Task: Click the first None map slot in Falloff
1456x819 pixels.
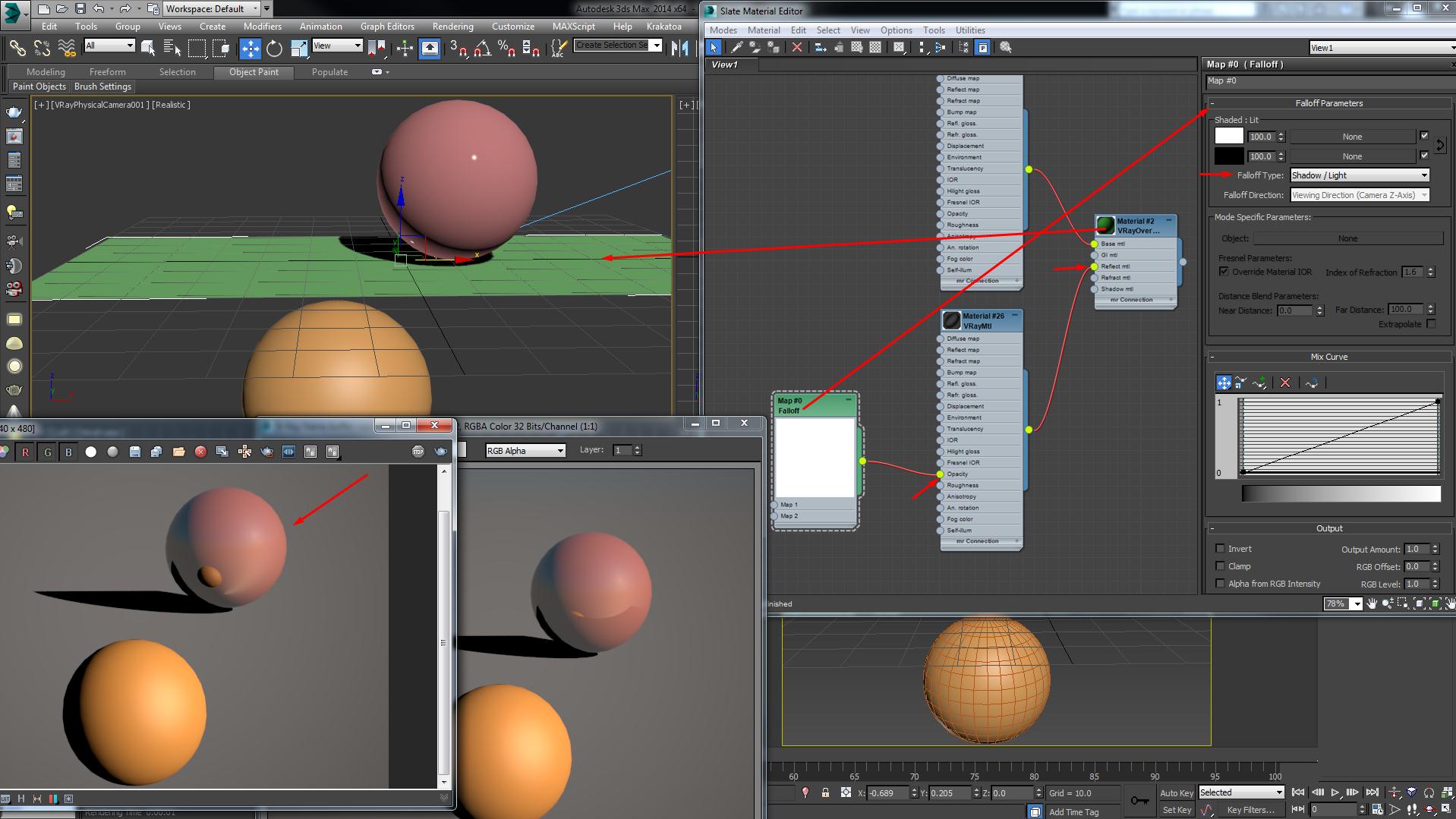Action: coord(1352,137)
